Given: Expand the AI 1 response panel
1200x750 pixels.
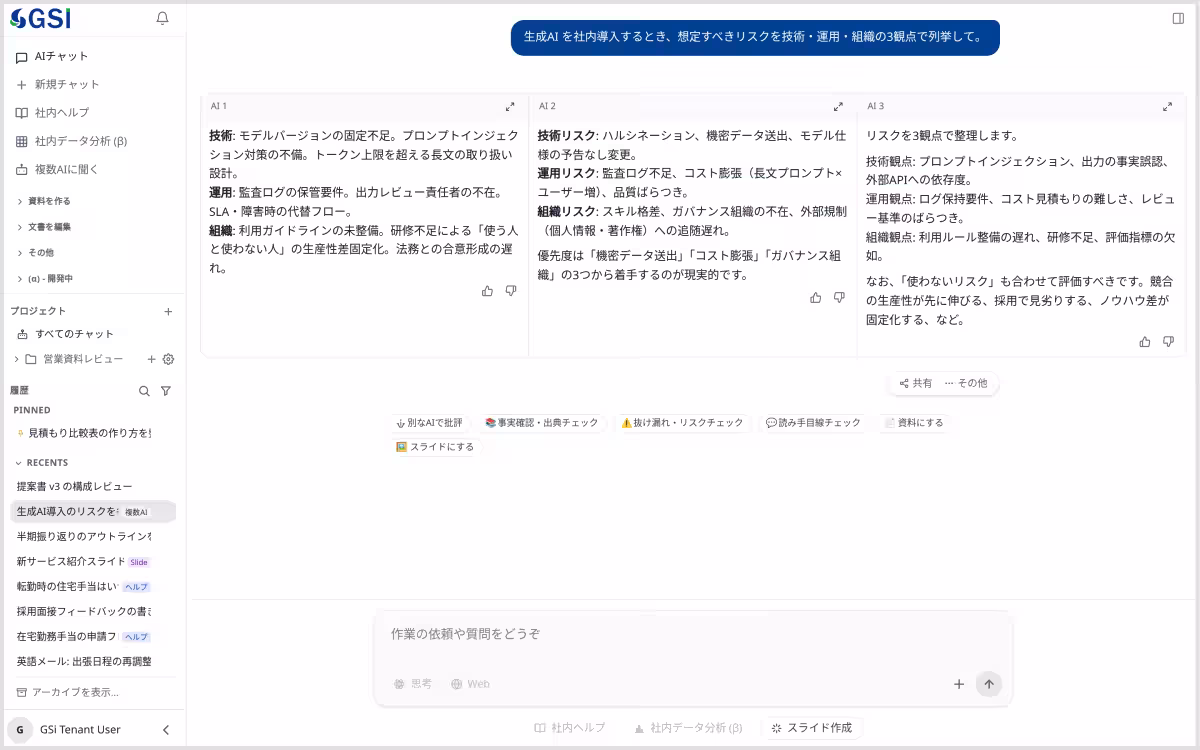Looking at the screenshot, I should pos(510,106).
